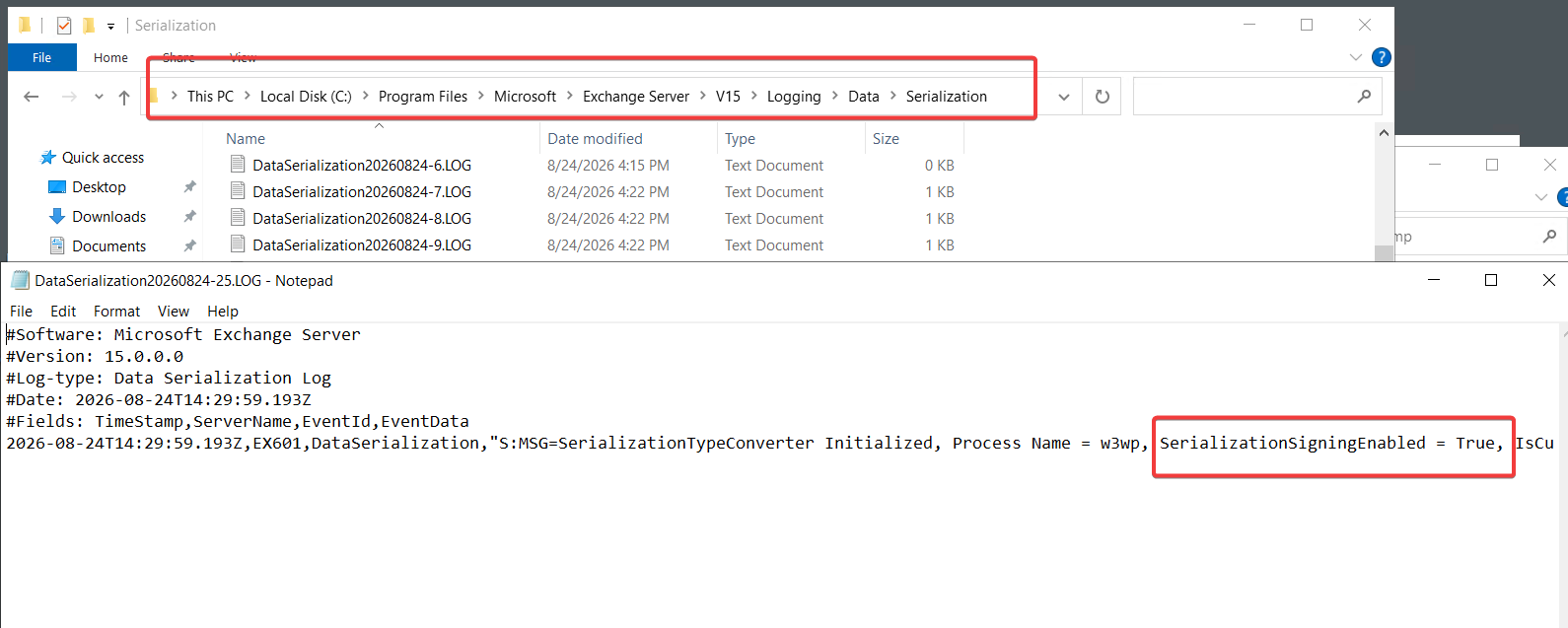
Task: Click the #Log-type: Data Serialization Log line
Action: click(x=169, y=379)
